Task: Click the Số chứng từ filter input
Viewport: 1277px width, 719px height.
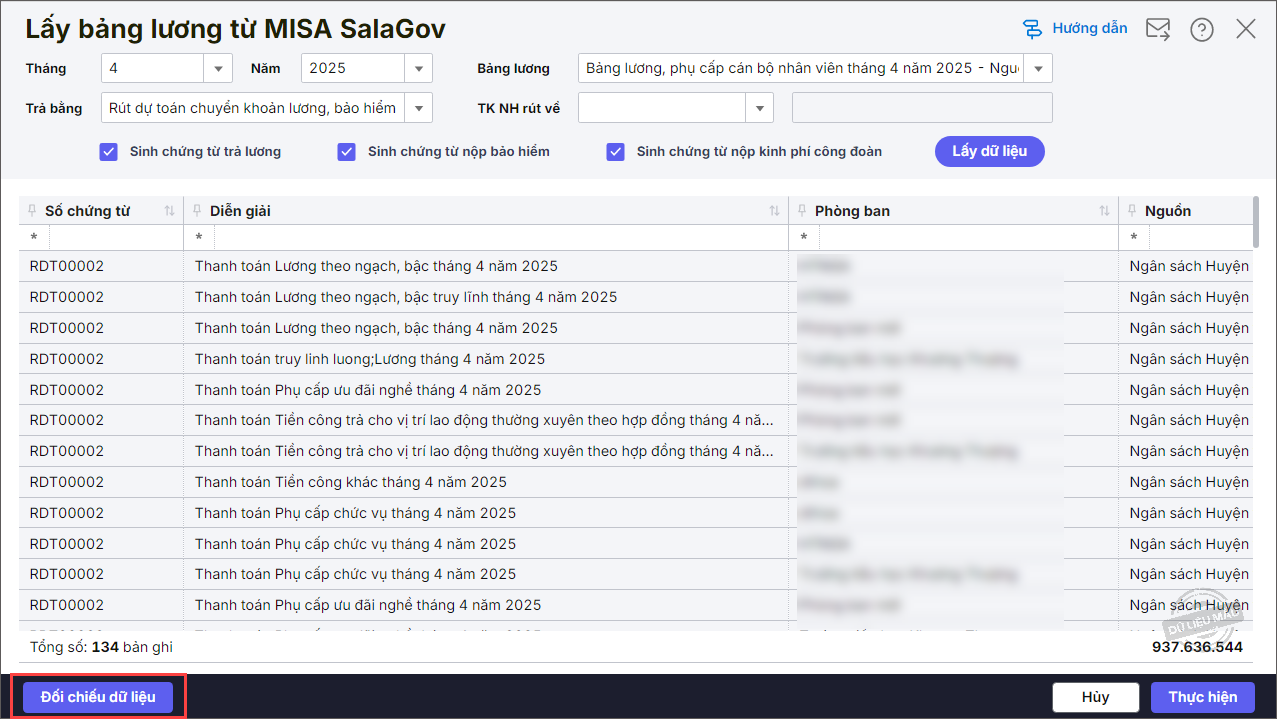Action: [x=116, y=238]
